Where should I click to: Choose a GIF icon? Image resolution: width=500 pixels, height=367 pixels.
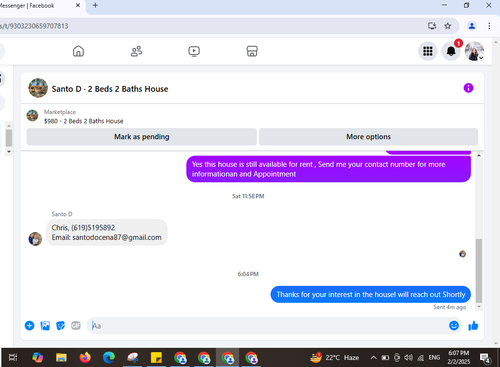click(x=76, y=325)
